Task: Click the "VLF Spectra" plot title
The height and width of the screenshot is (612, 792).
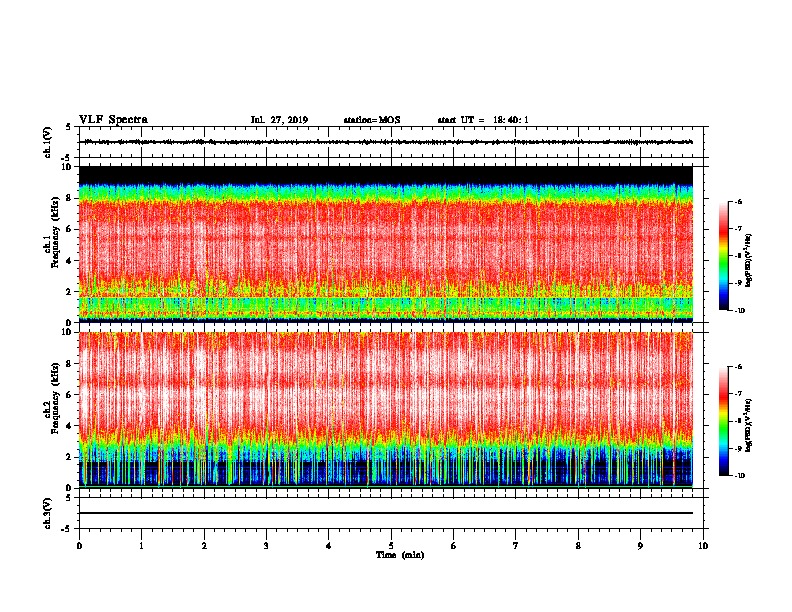Action: tap(113, 120)
